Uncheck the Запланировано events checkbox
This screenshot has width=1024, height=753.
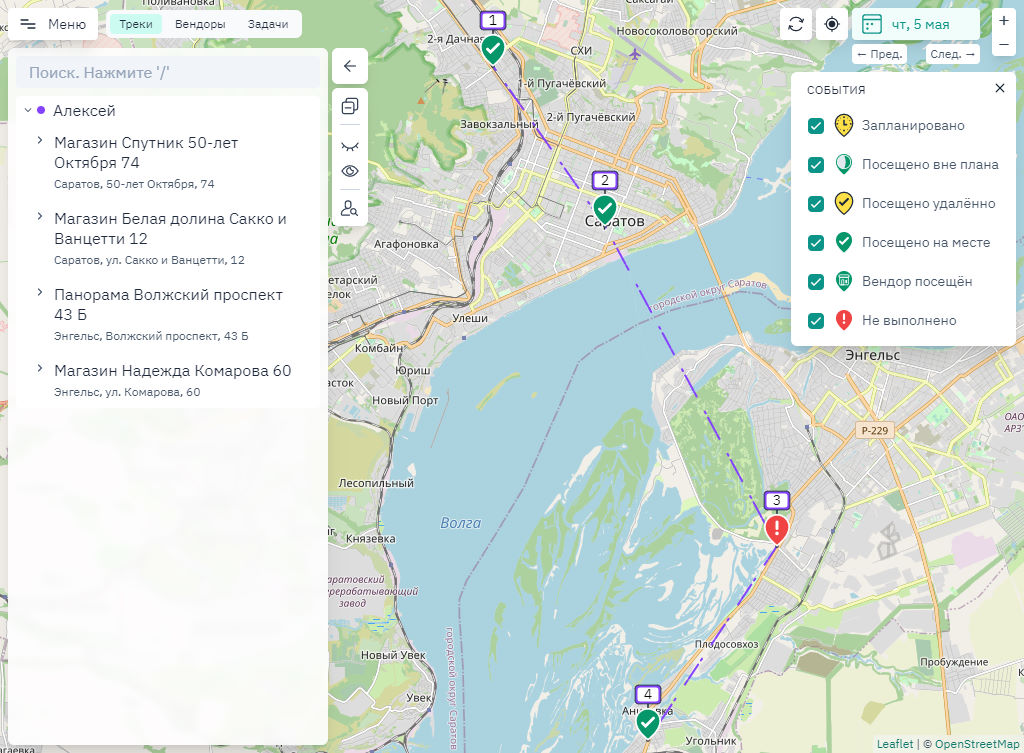[x=816, y=126]
